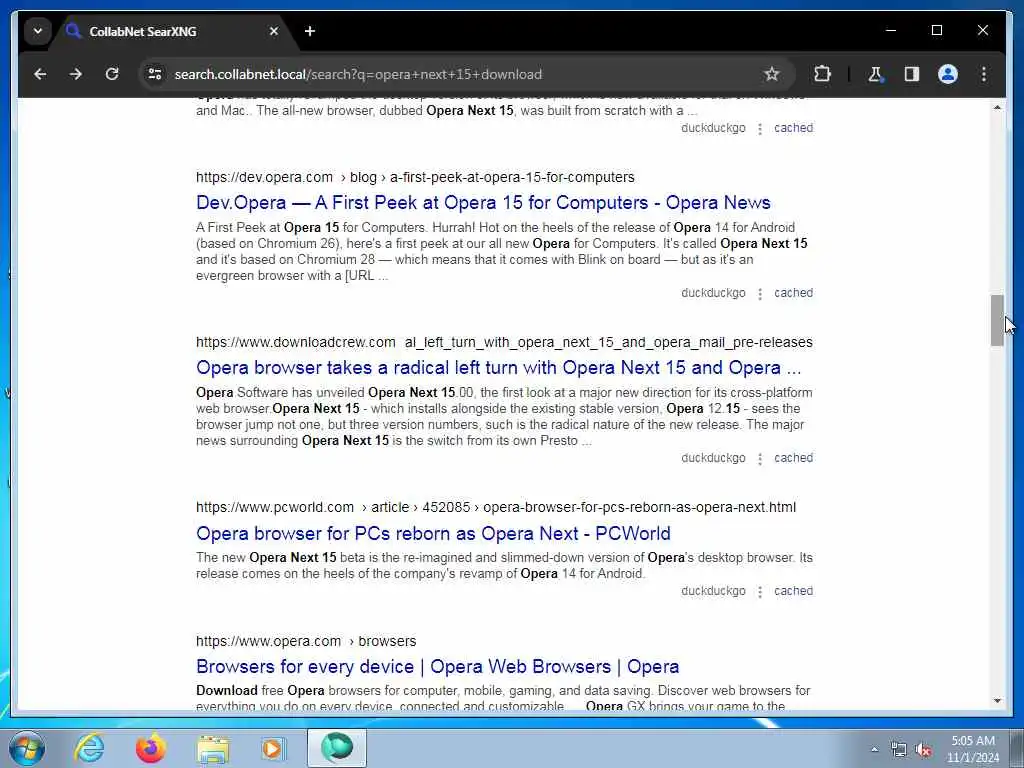Open cached link for PCWorld result
Image resolution: width=1024 pixels, height=768 pixels.
click(x=793, y=591)
